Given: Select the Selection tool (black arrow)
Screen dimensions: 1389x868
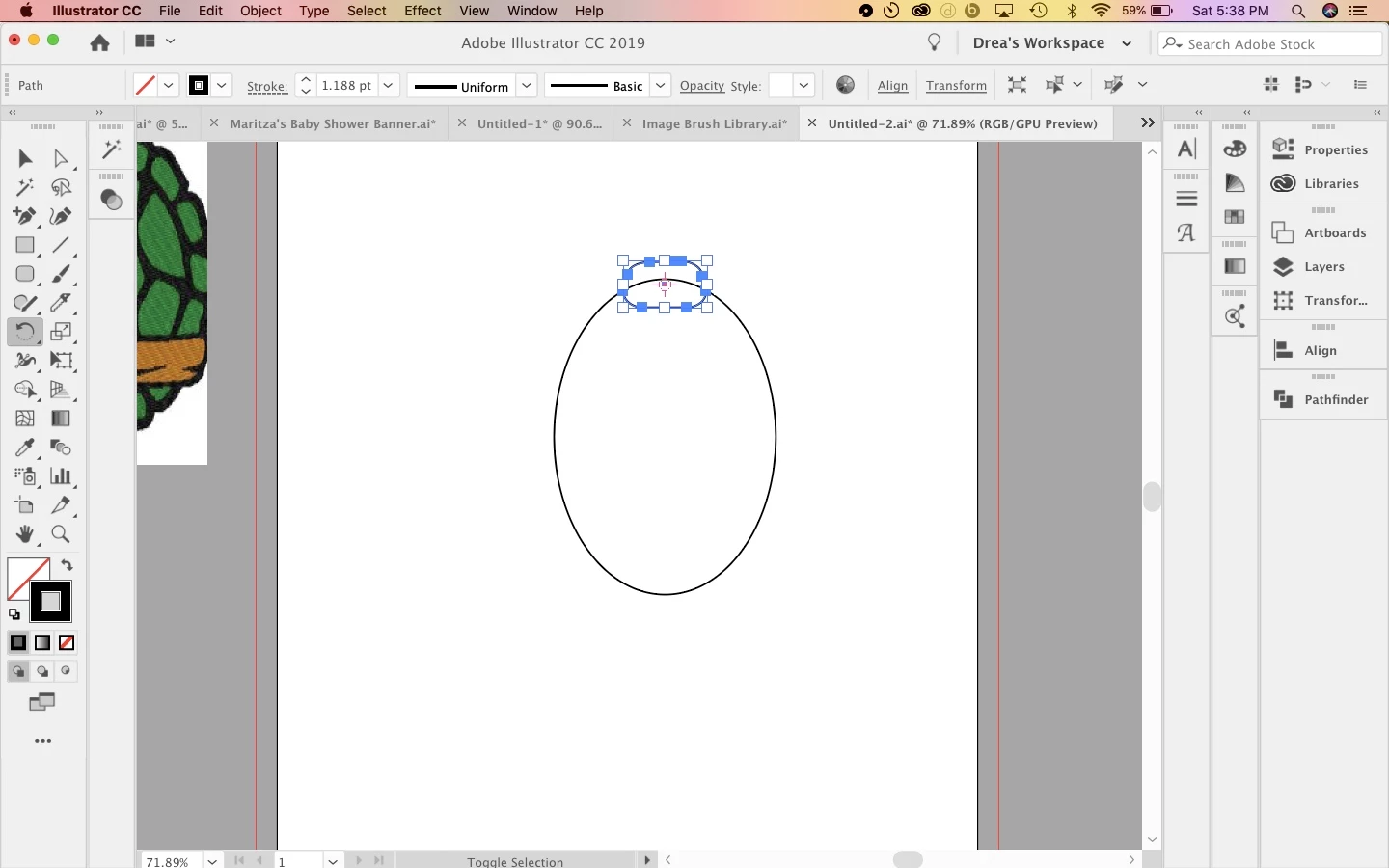Looking at the screenshot, I should (25, 158).
